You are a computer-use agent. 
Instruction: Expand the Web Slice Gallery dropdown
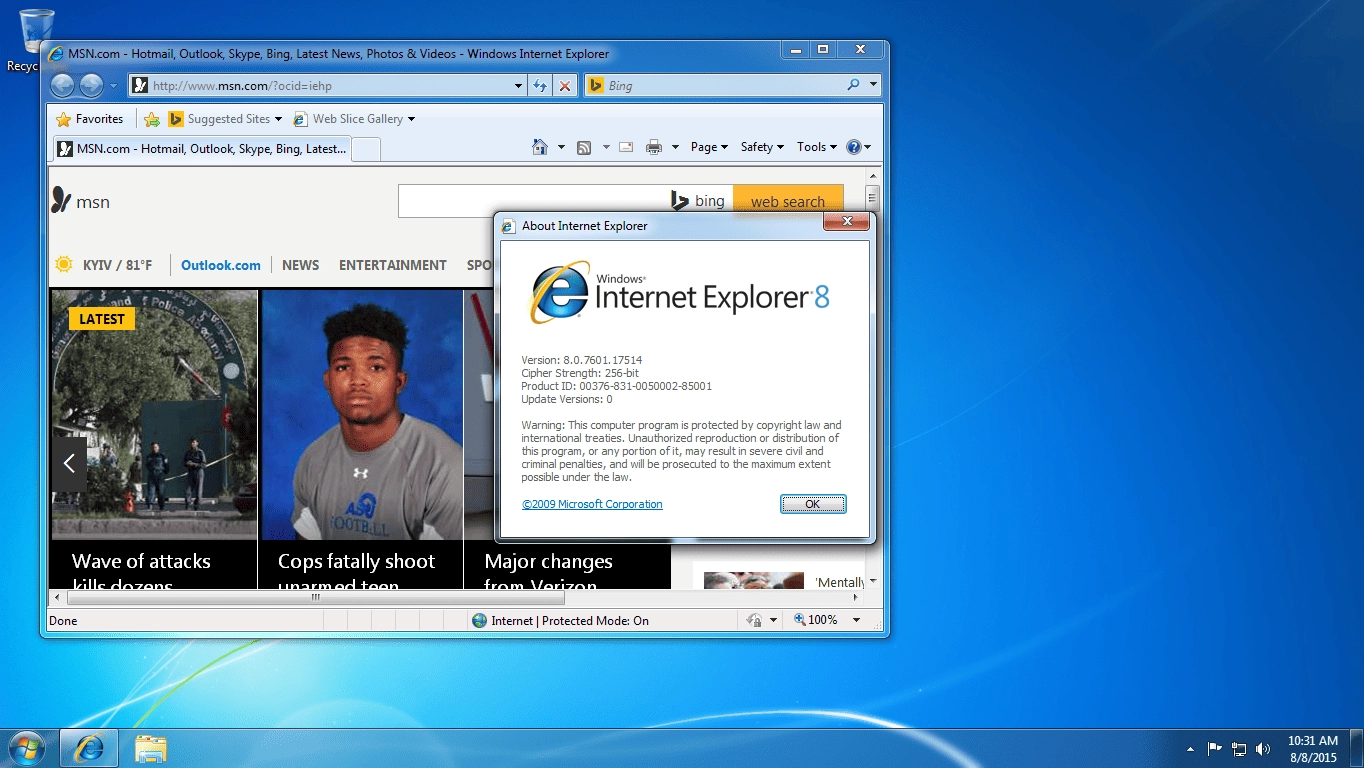(x=411, y=119)
